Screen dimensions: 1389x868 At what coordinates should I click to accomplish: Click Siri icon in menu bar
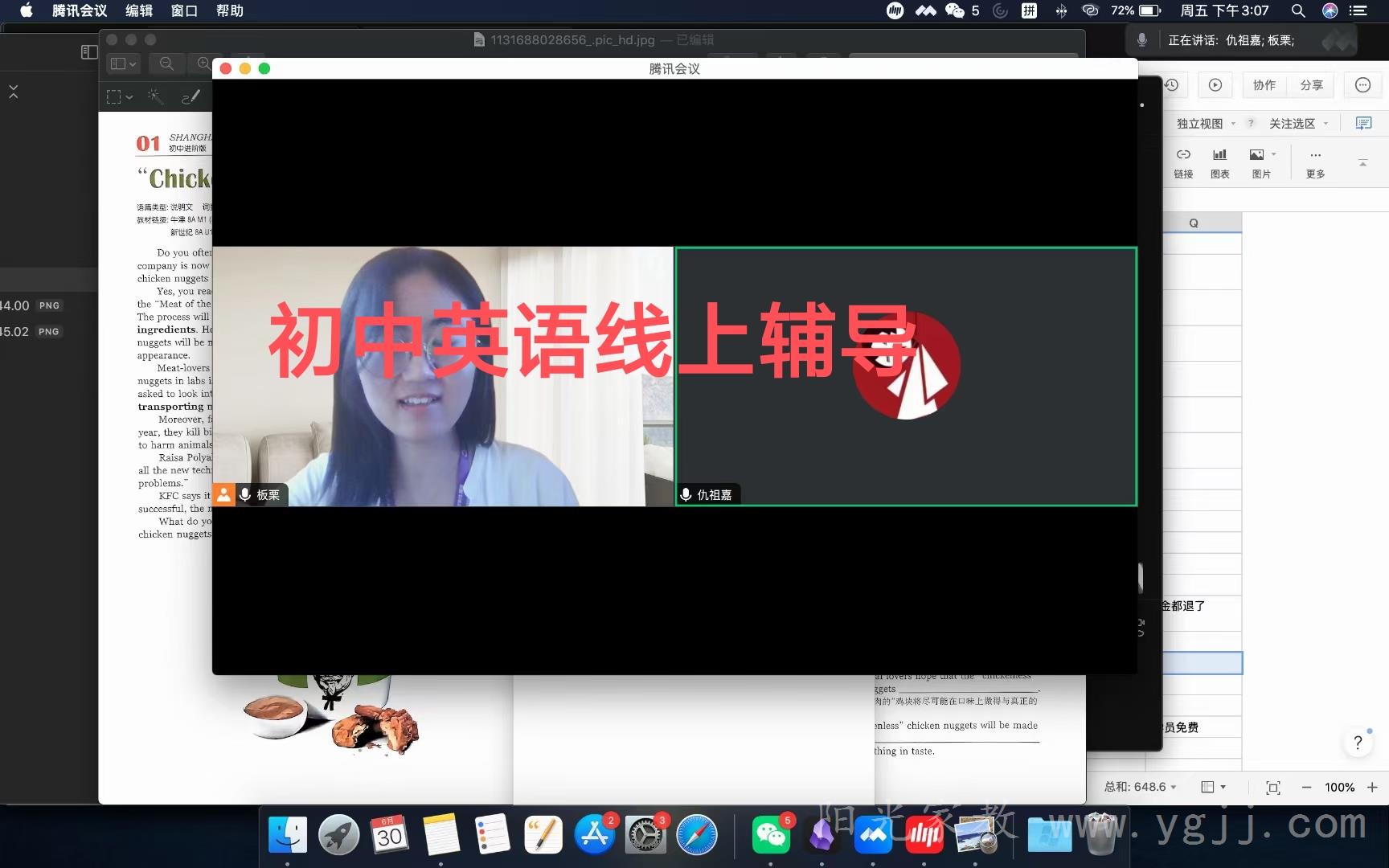pos(1330,10)
